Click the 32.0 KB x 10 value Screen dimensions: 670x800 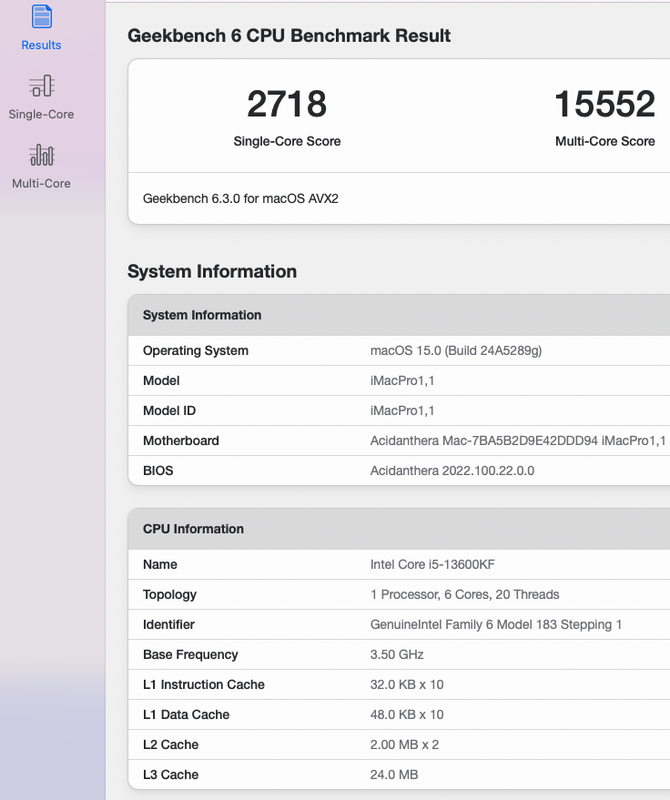[407, 685]
